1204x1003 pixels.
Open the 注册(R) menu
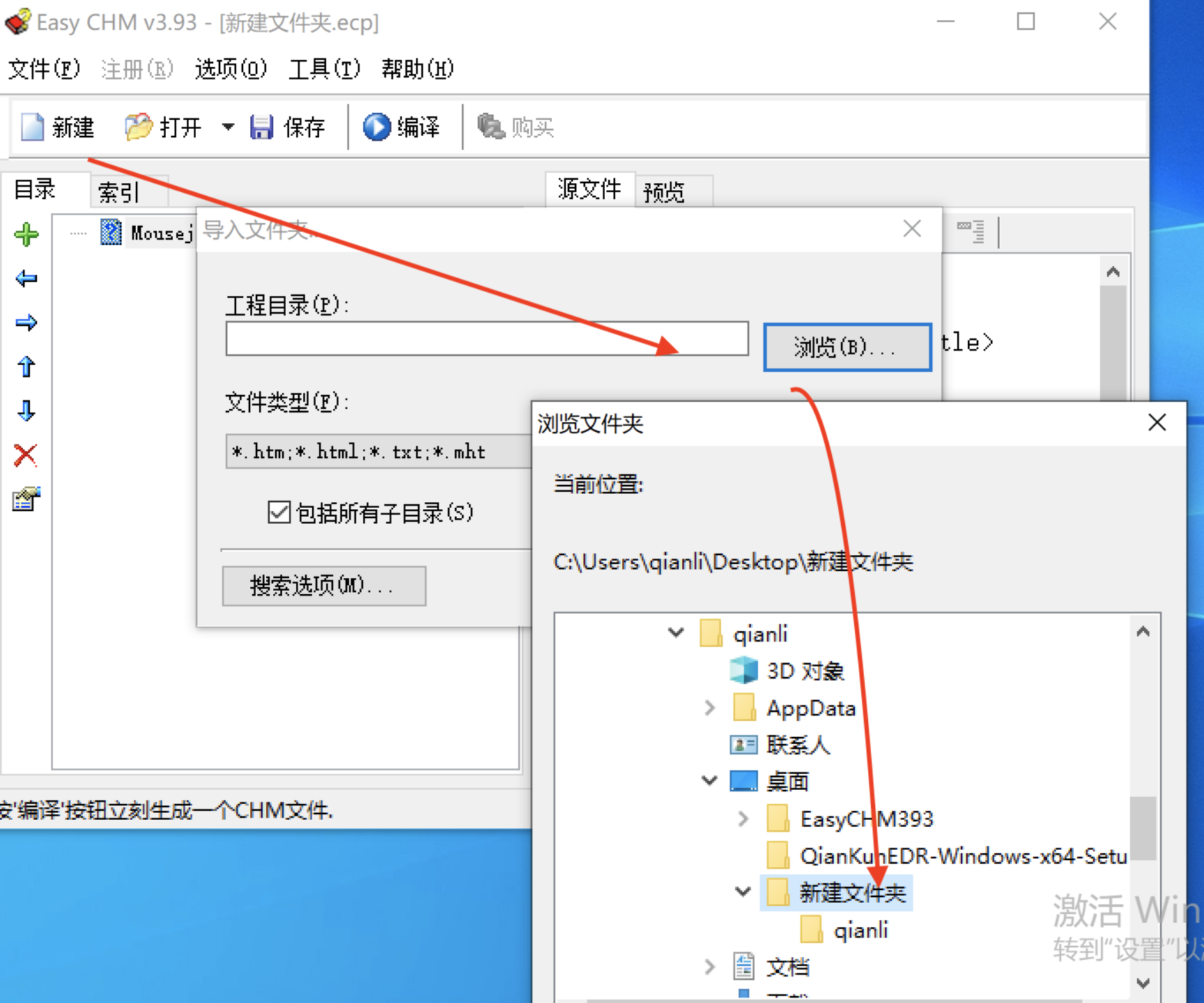pyautogui.click(x=137, y=69)
